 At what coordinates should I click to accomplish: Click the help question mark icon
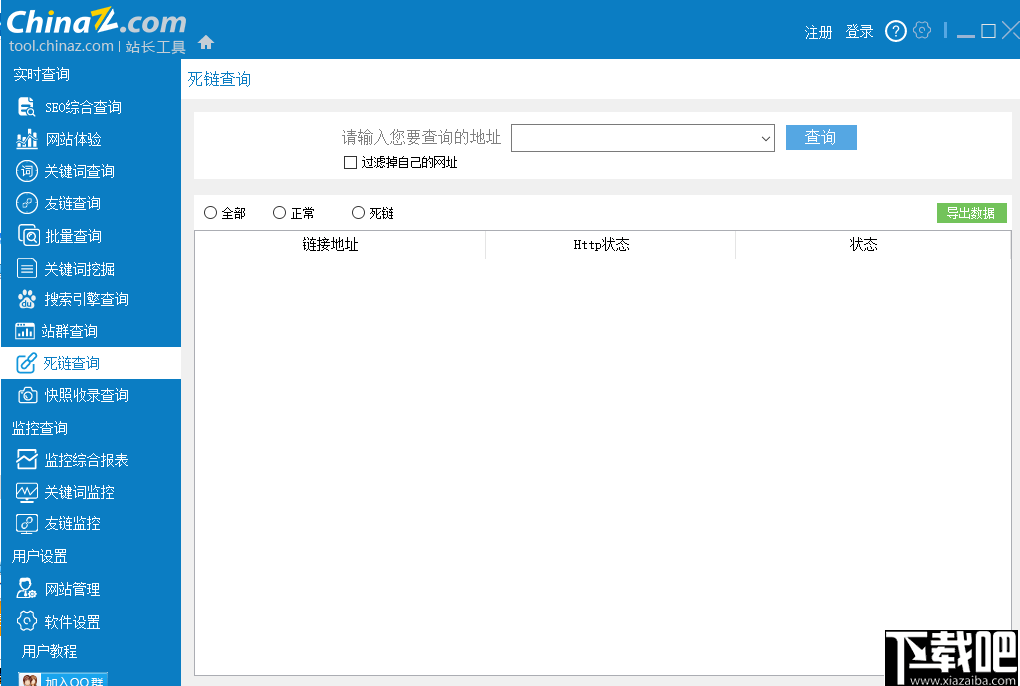[895, 31]
